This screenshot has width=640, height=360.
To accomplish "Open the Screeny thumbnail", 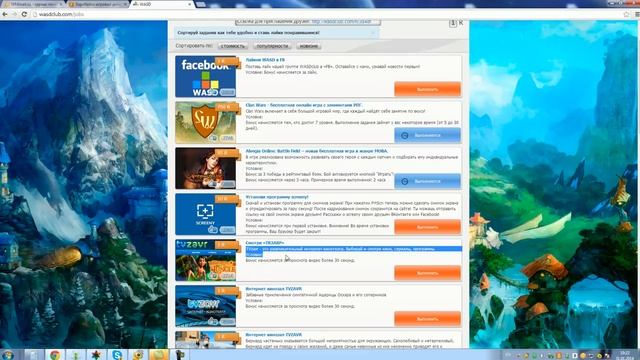I will pyautogui.click(x=206, y=214).
